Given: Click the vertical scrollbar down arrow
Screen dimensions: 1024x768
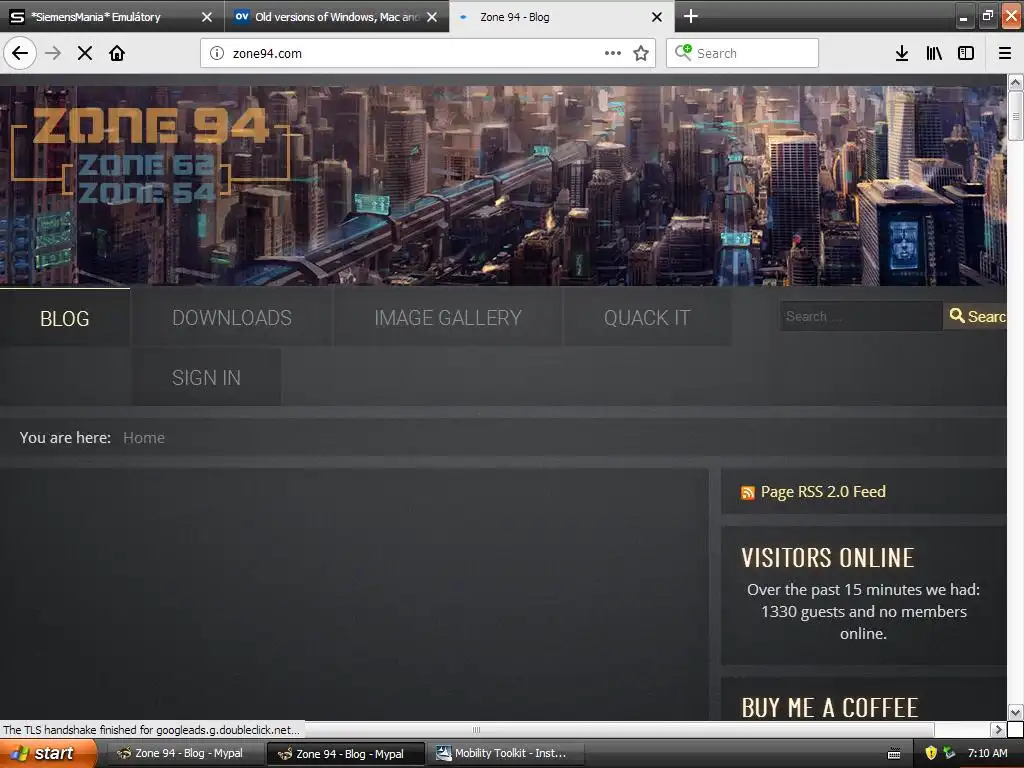Looking at the screenshot, I should click(x=1015, y=712).
